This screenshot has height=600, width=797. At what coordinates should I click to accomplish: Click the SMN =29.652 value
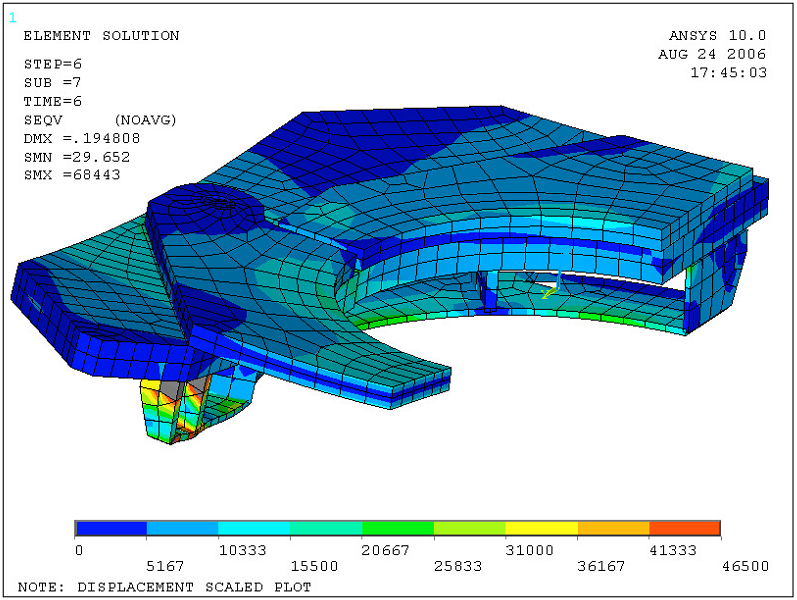(x=77, y=157)
